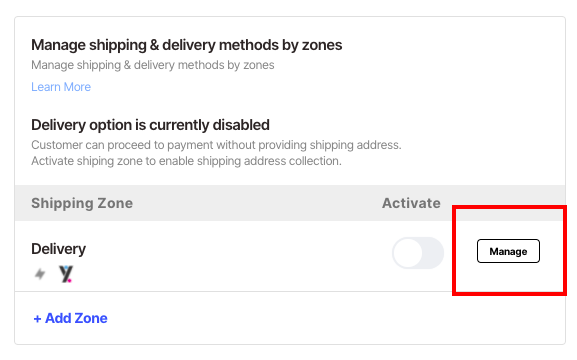577x360 pixels.
Task: Open Manage for the Delivery zone
Action: [508, 251]
